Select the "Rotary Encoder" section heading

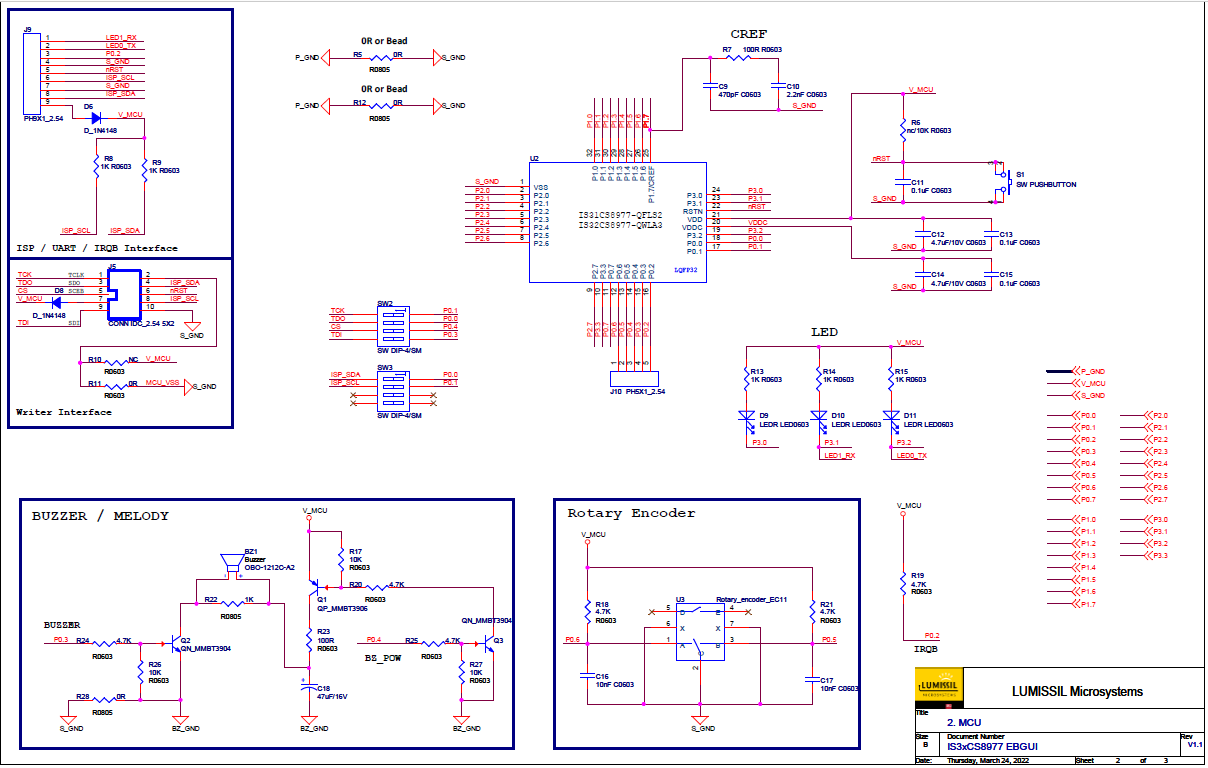click(x=631, y=513)
